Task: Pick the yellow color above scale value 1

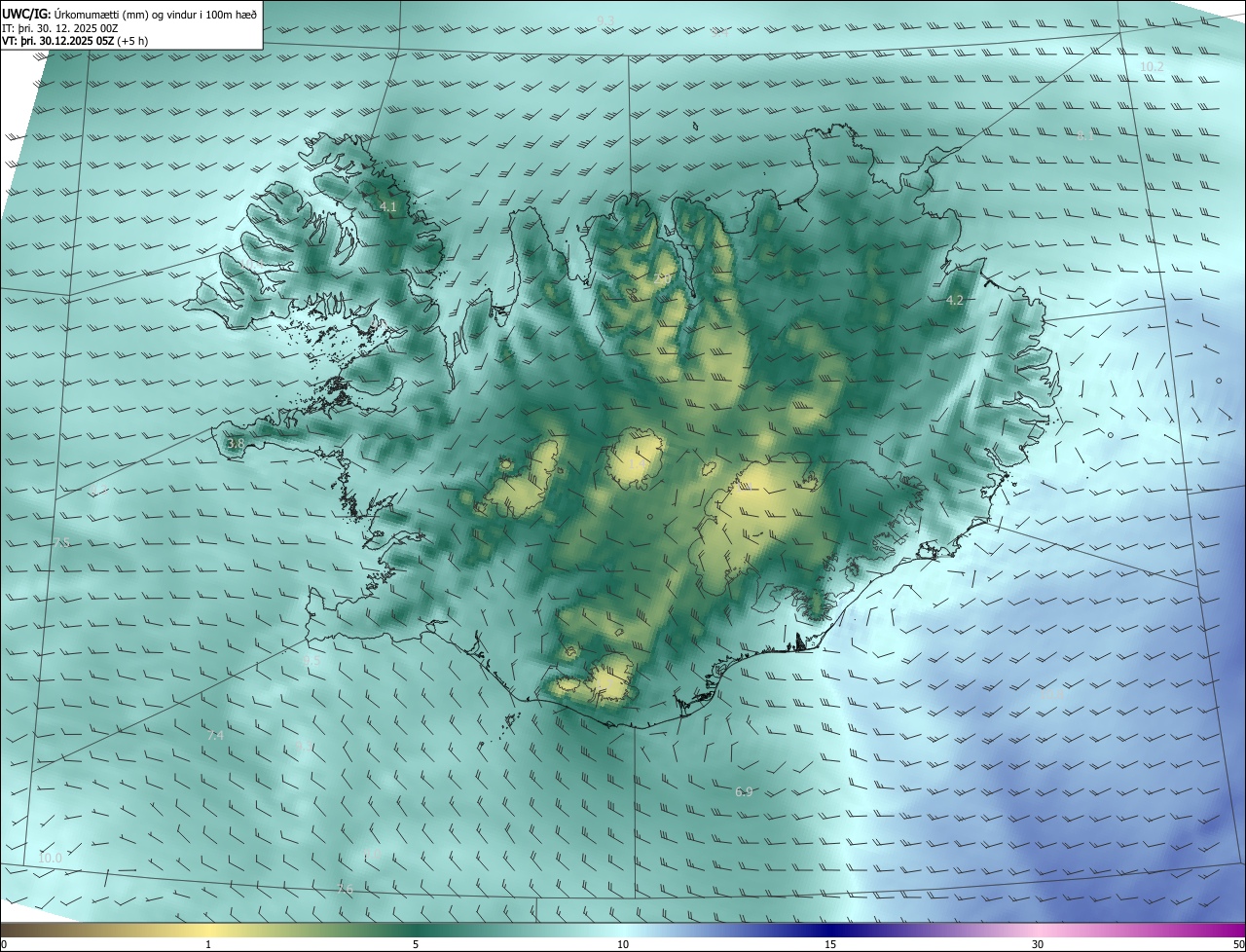Action: click(x=208, y=931)
